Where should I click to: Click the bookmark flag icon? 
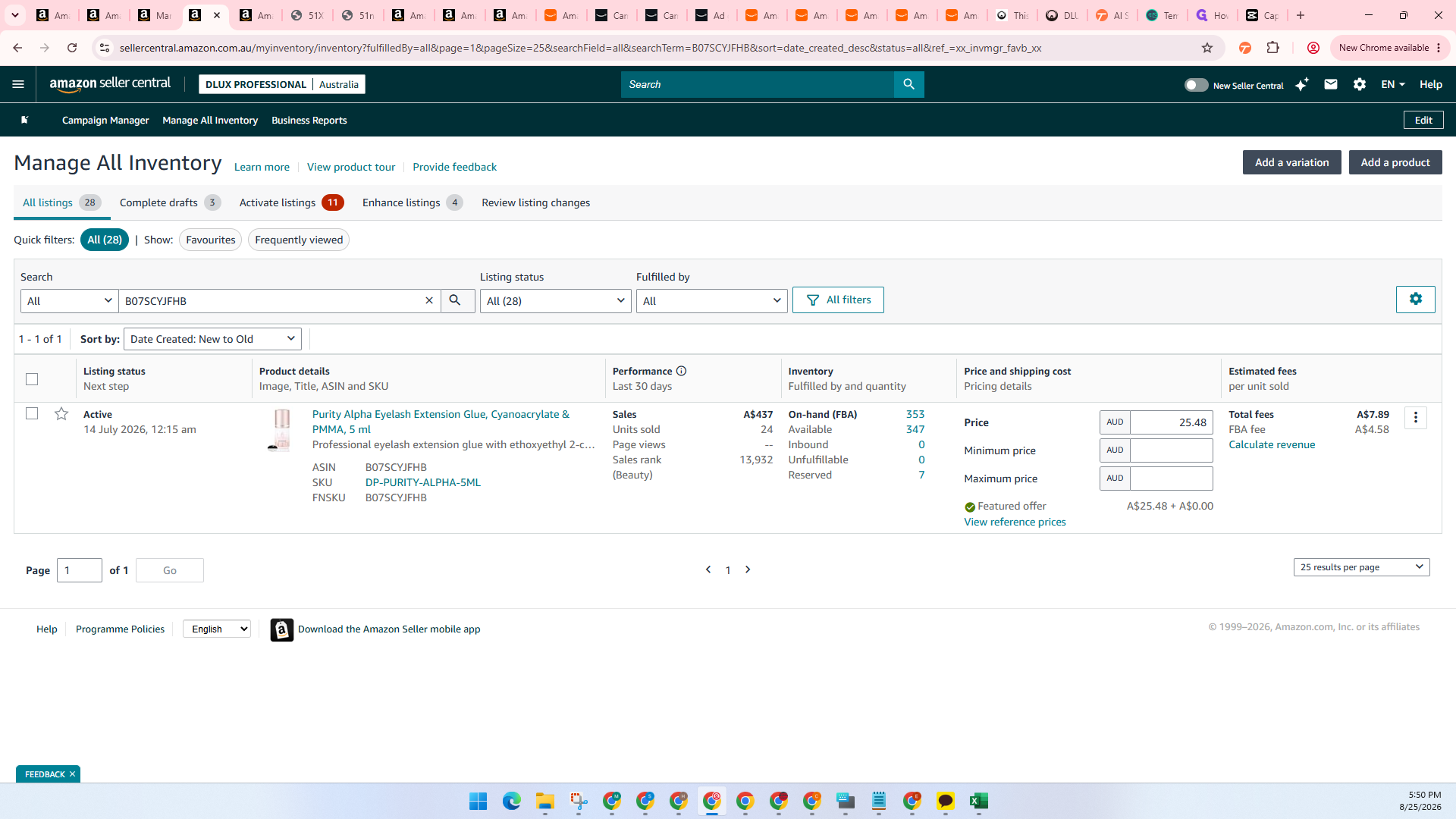(x=24, y=120)
